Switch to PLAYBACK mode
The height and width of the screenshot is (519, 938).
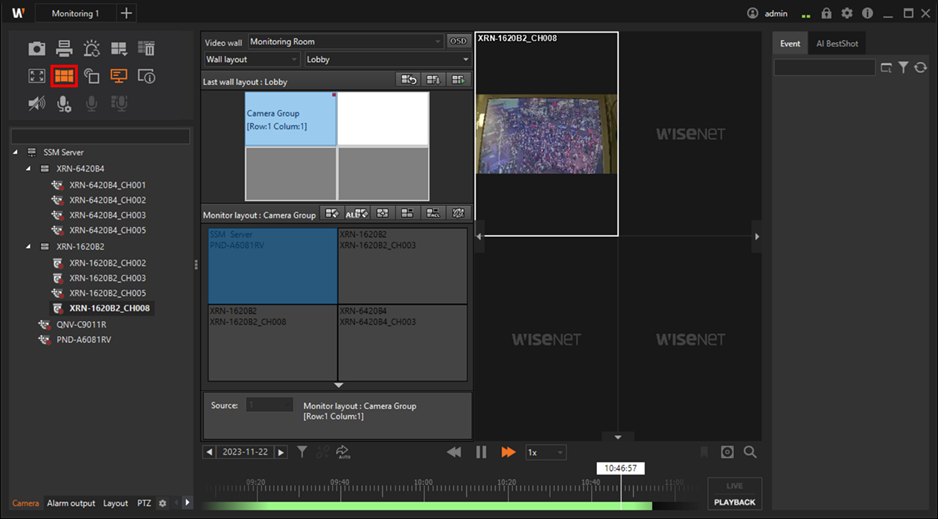point(735,502)
